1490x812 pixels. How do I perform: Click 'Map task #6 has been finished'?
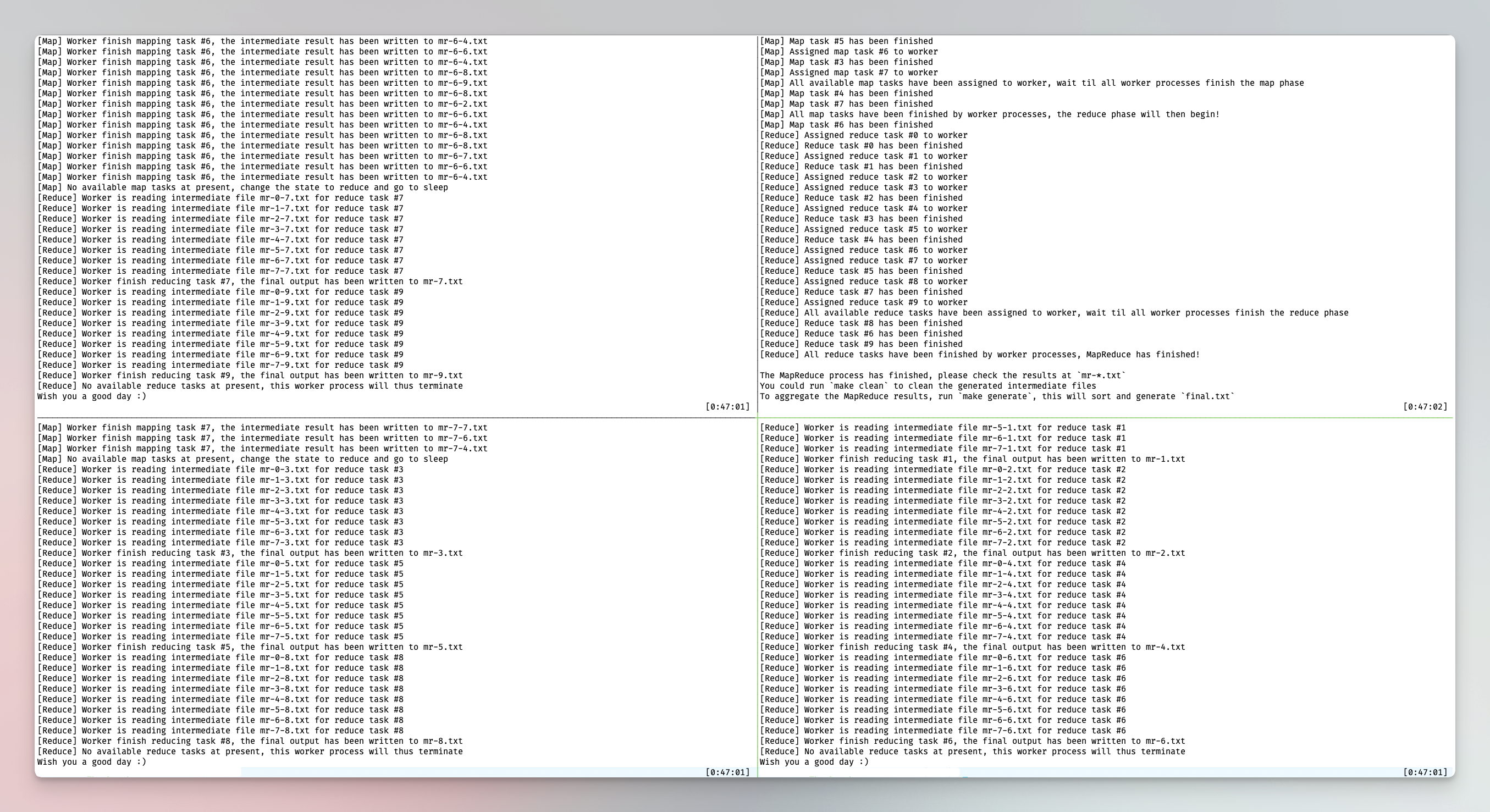(846, 124)
